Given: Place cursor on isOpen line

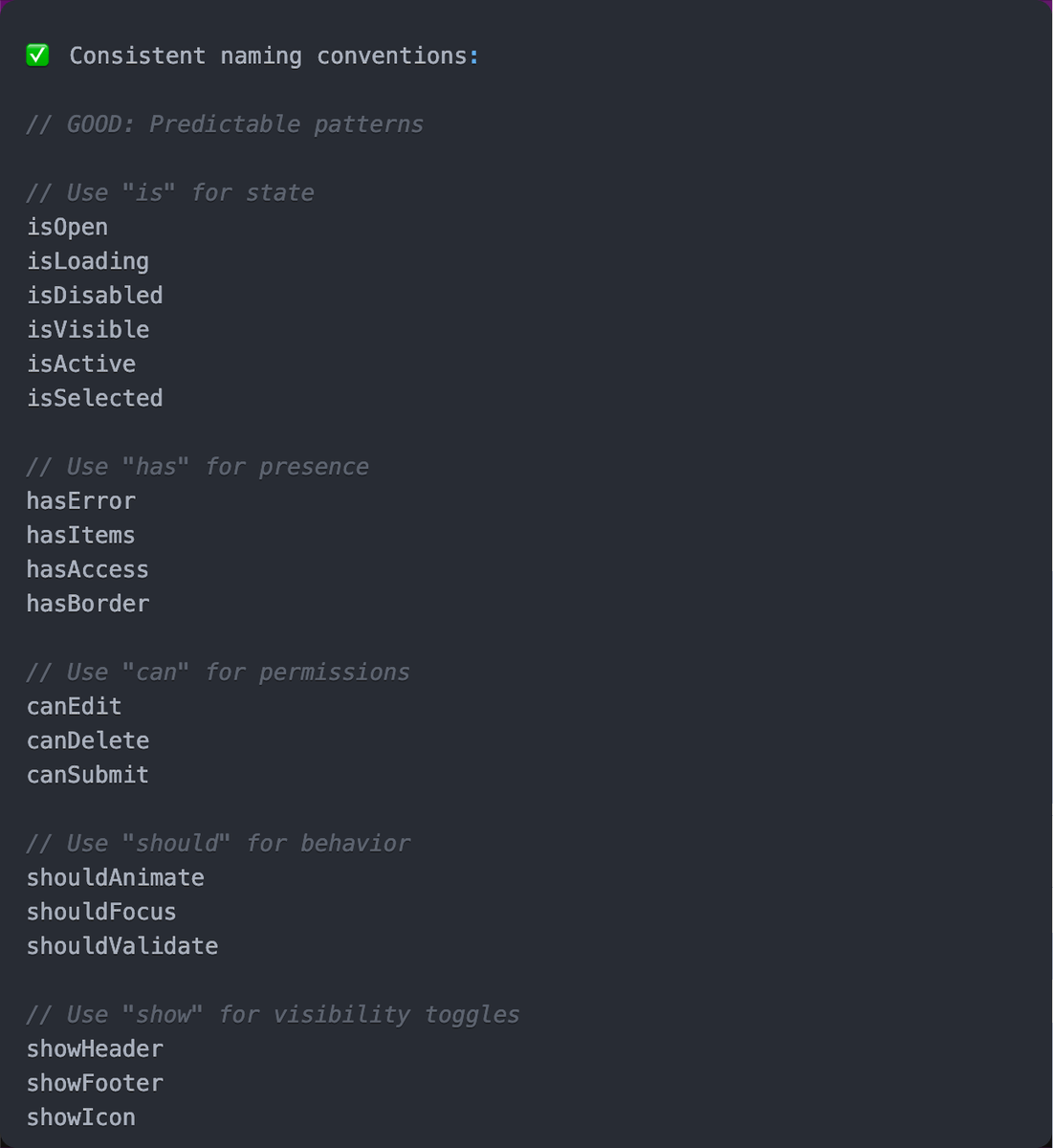Looking at the screenshot, I should click(x=67, y=228).
